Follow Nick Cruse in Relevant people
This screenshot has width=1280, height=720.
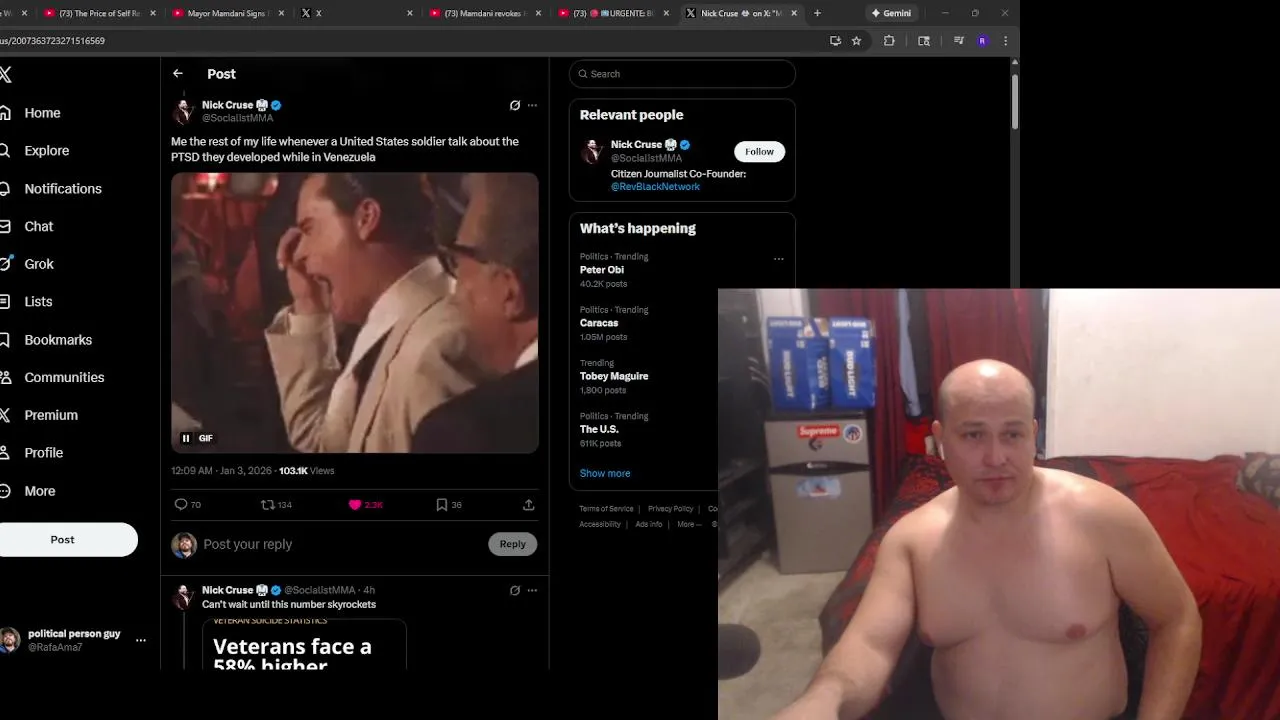pos(759,151)
